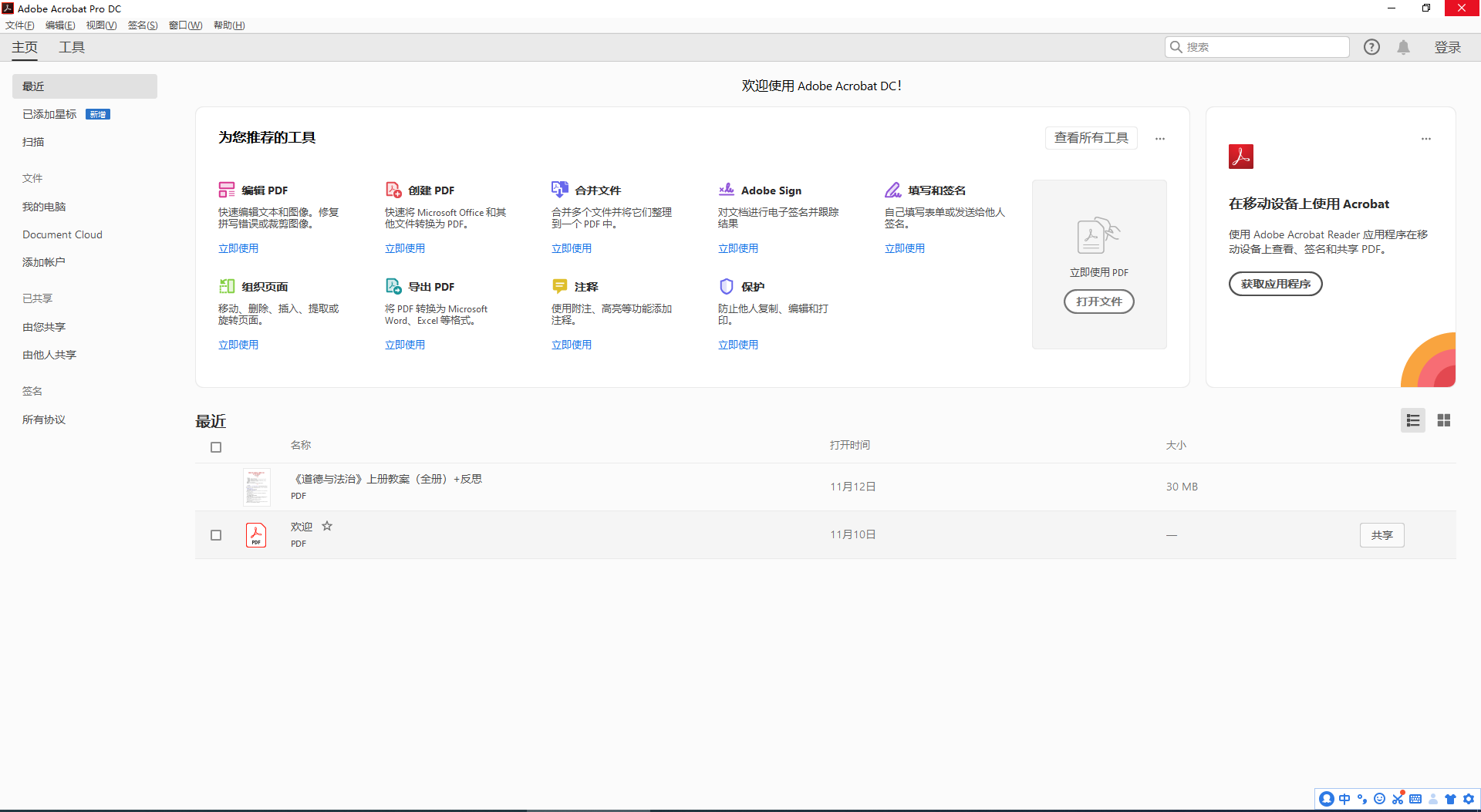Image resolution: width=1481 pixels, height=812 pixels.
Task: Open the 视图(V) menu
Action: tap(101, 25)
